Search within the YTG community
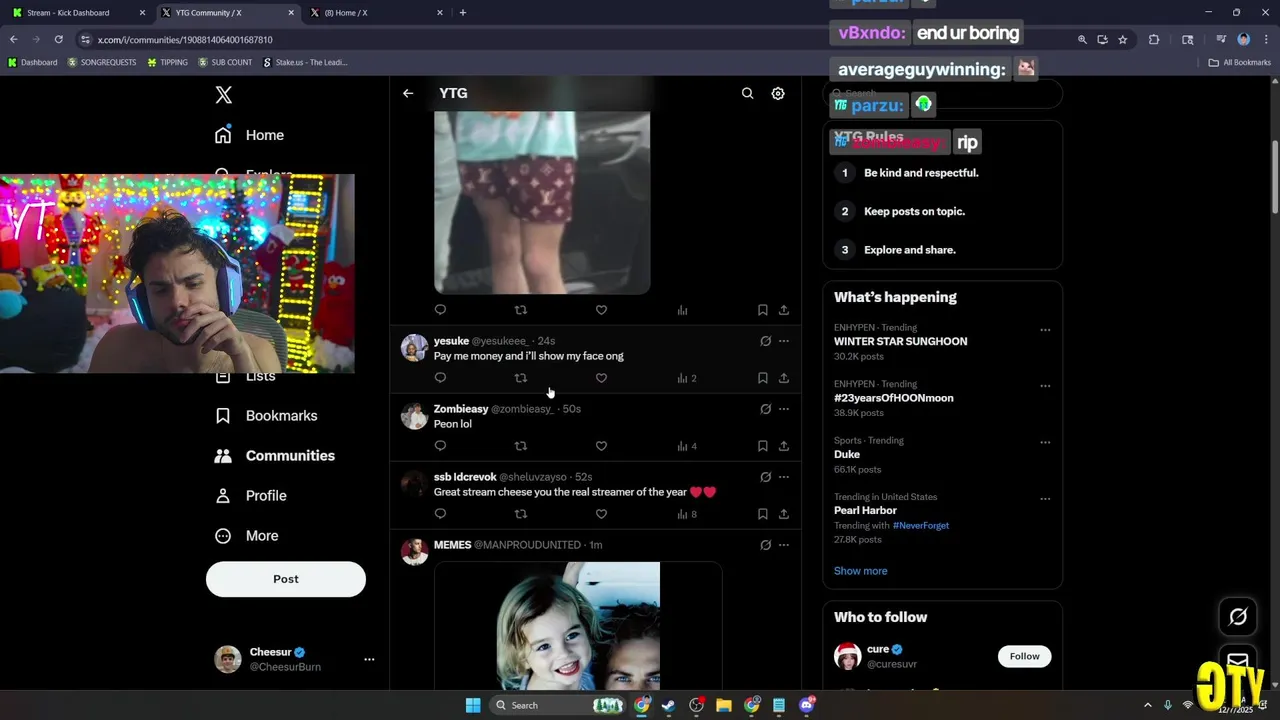 pos(747,93)
